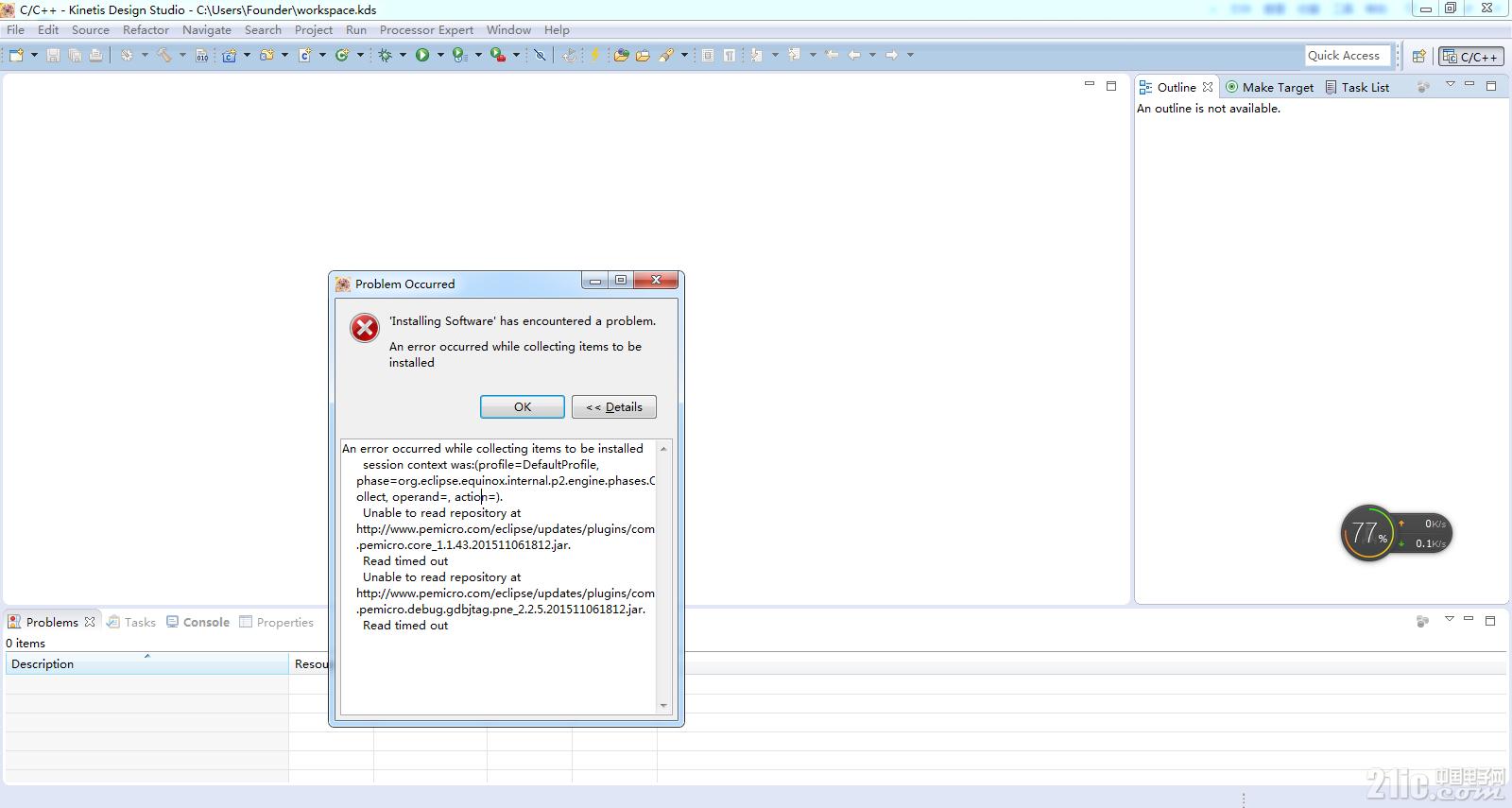Click the Print icon in toolbar
Screen dimensions: 1512x808
pos(95,55)
